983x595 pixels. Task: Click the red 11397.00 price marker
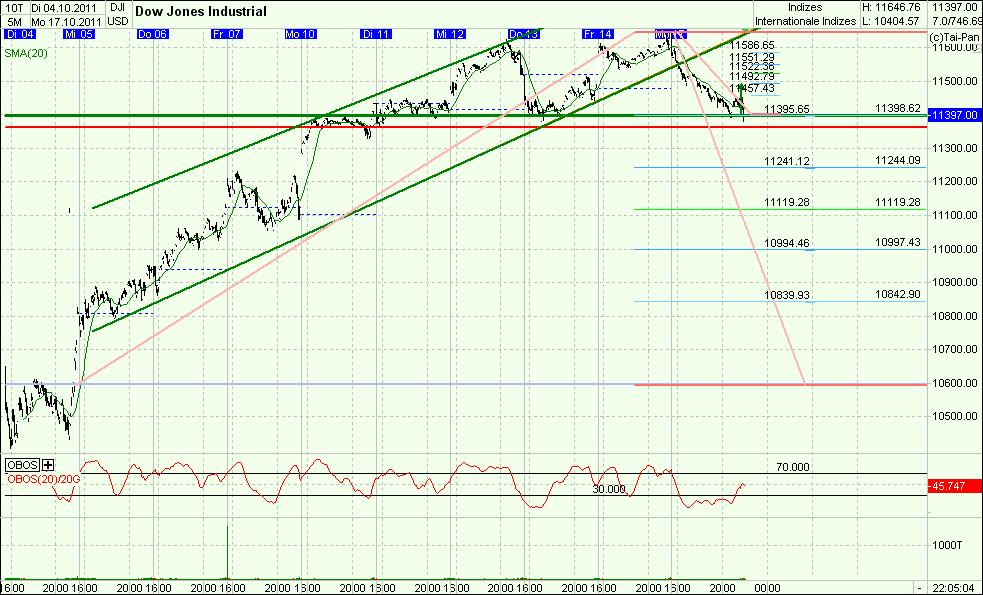click(x=951, y=115)
